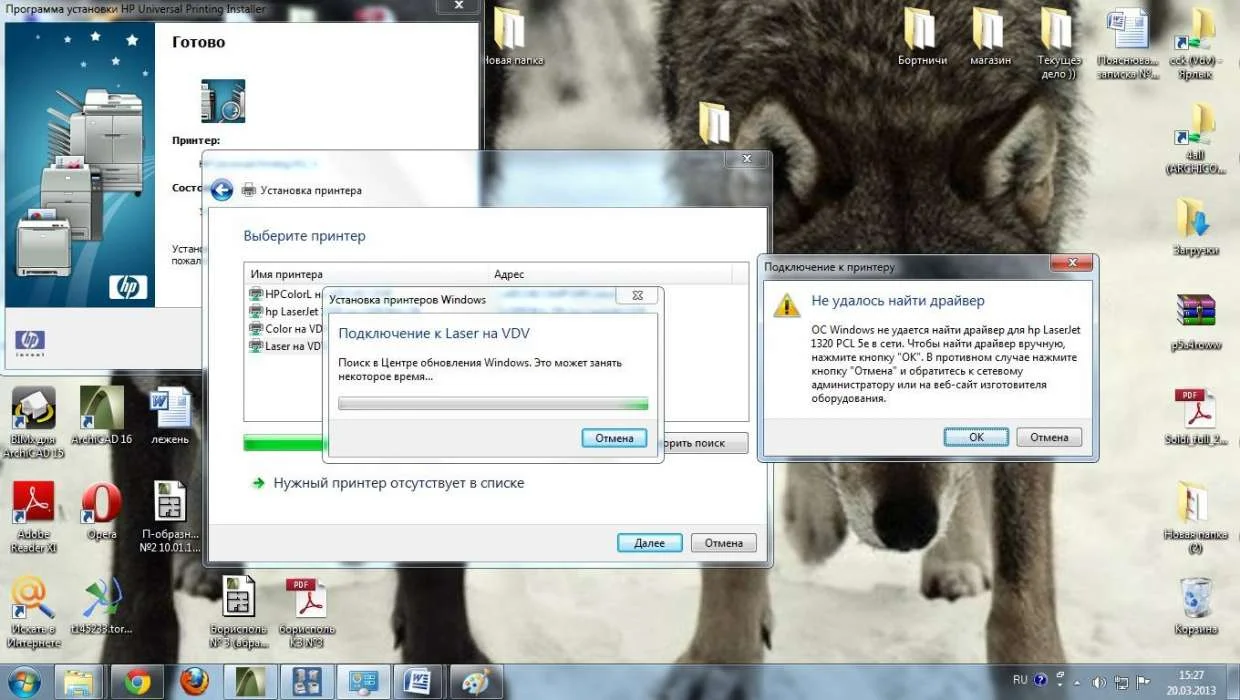The height and width of the screenshot is (700, 1240).
Task: Select Борисполь №3 ArchiCAD file icon
Action: point(238,612)
